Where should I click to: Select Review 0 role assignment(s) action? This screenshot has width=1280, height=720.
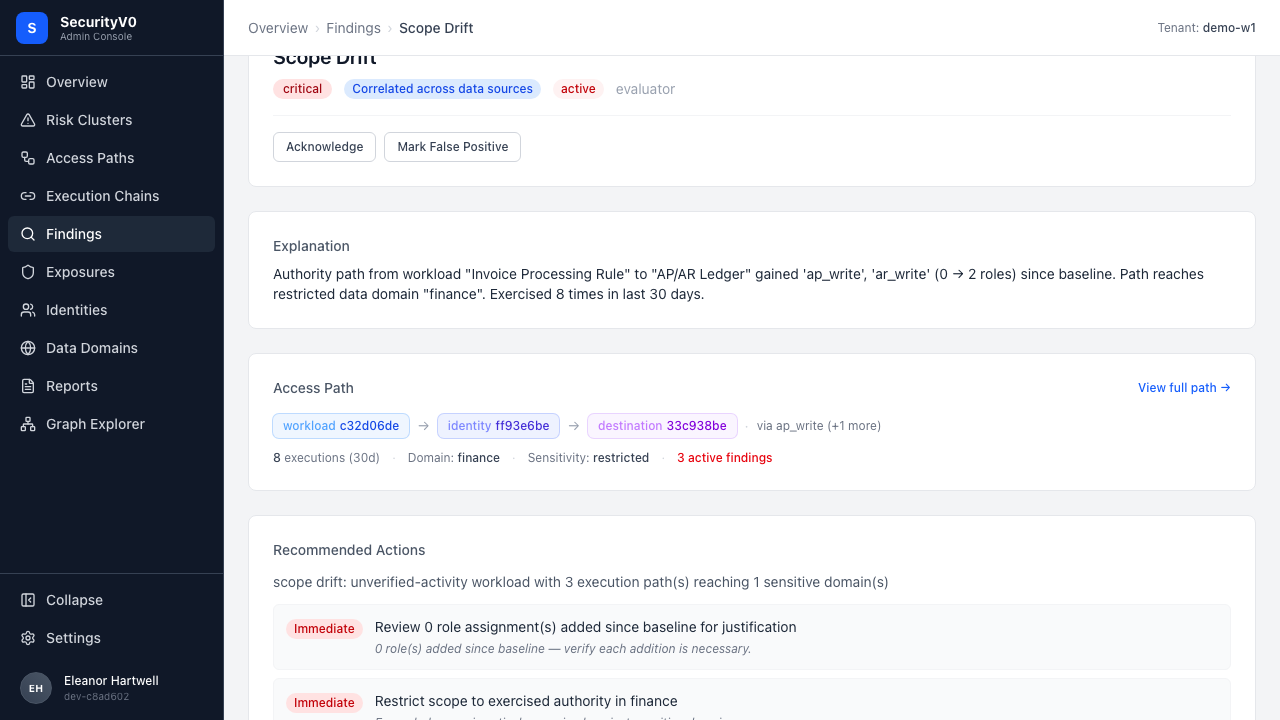(752, 637)
